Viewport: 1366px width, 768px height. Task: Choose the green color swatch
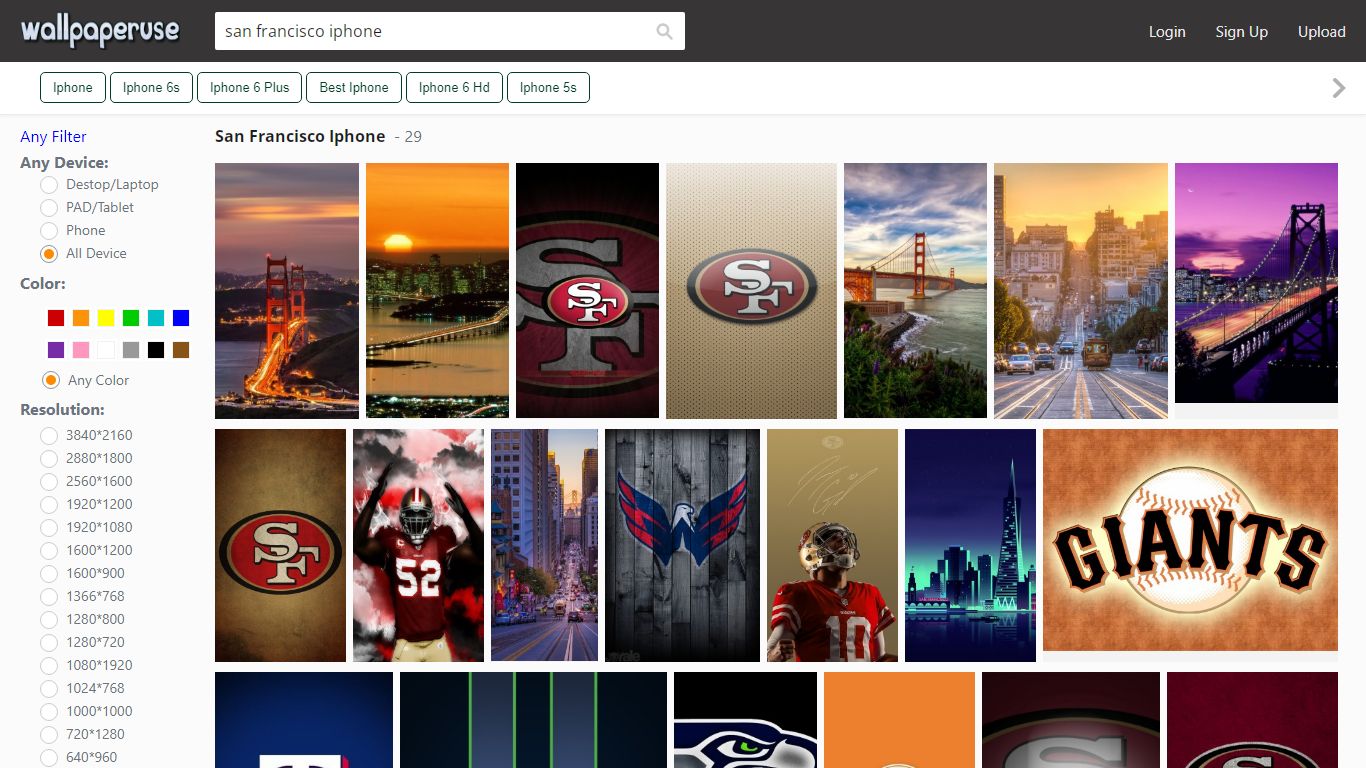[x=131, y=318]
